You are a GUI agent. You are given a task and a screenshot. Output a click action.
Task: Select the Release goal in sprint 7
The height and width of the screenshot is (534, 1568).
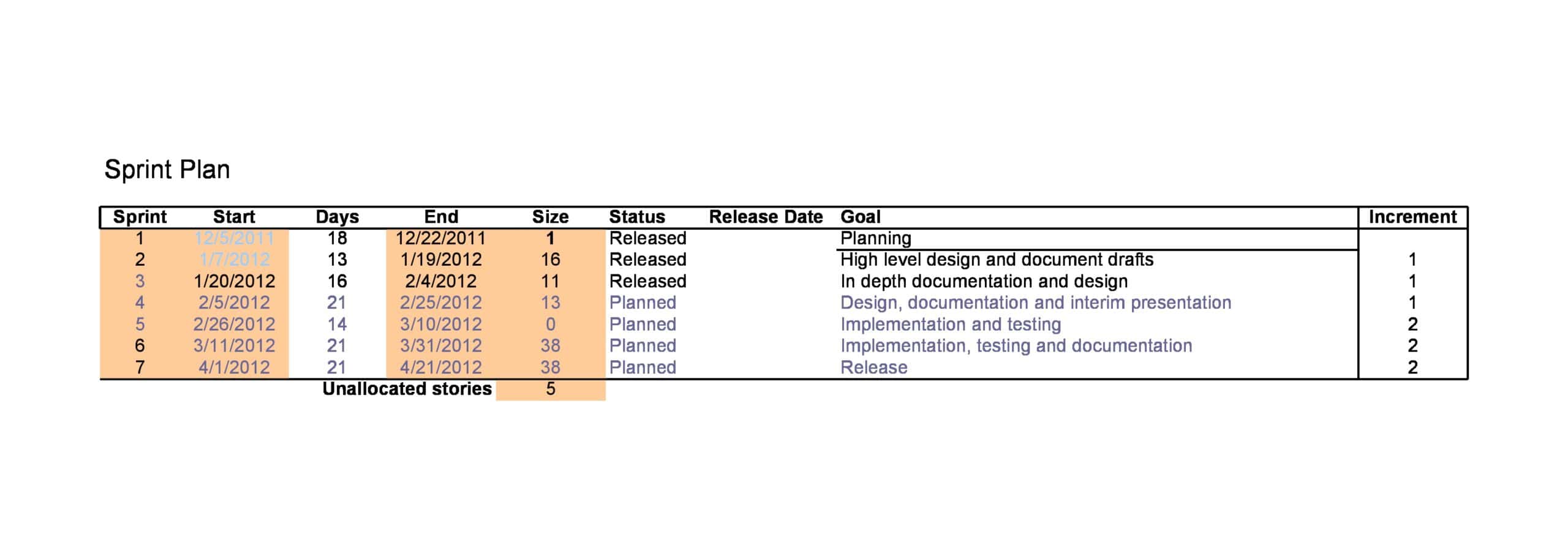click(x=873, y=367)
